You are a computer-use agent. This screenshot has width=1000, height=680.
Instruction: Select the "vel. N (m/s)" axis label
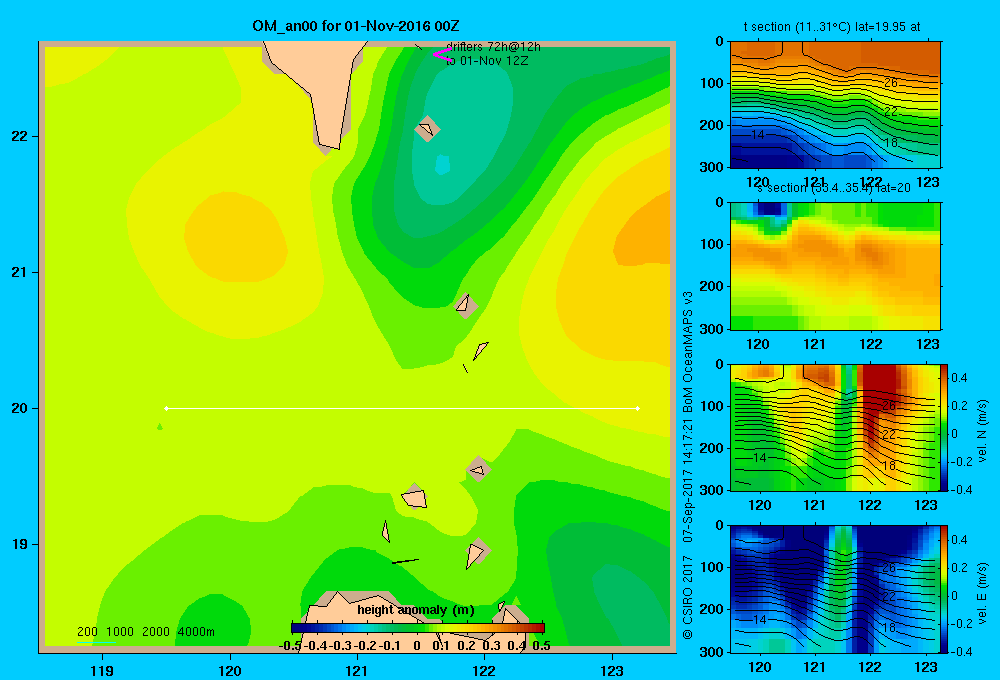pos(983,431)
